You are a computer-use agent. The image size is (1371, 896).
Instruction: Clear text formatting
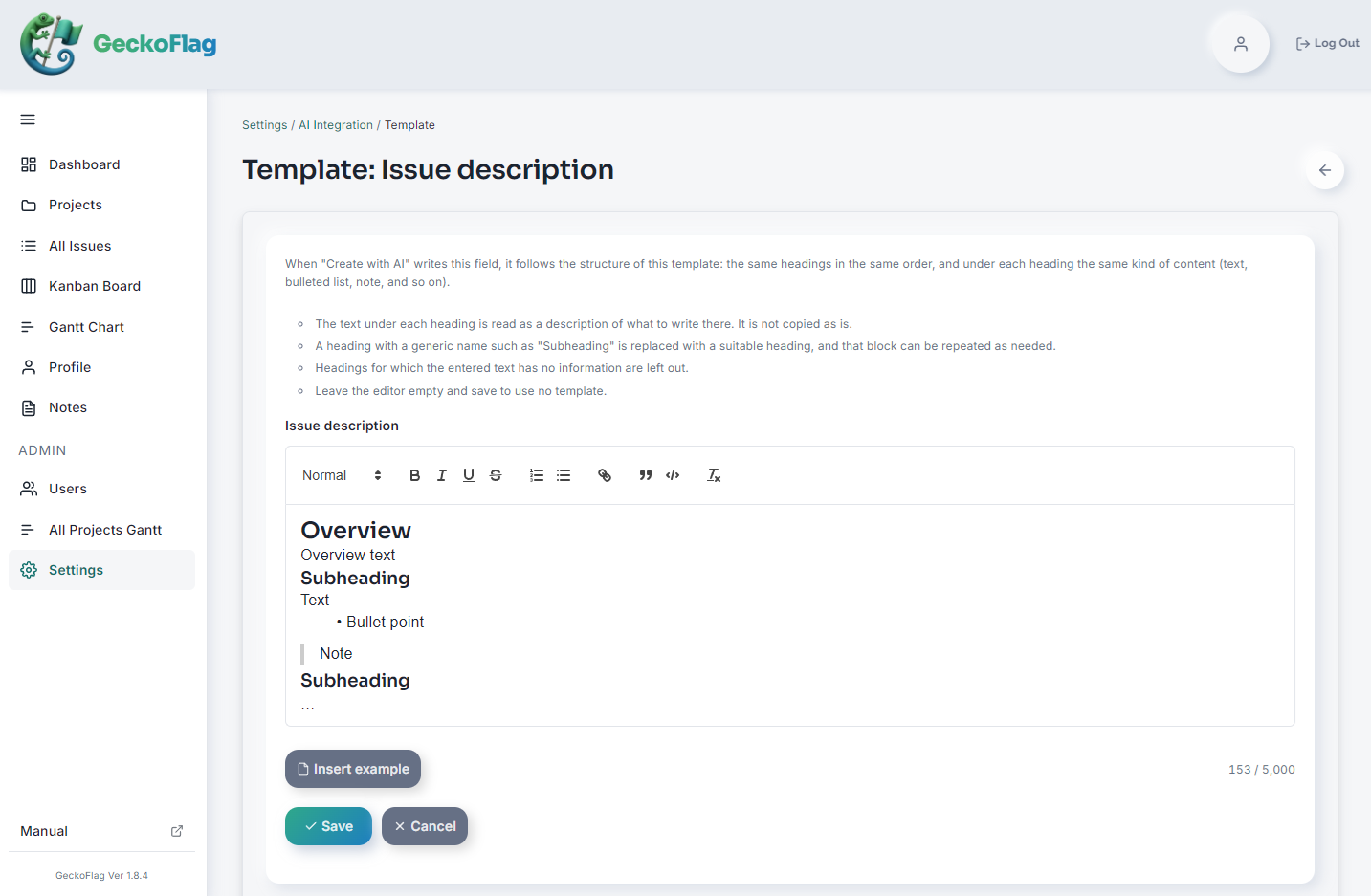714,475
